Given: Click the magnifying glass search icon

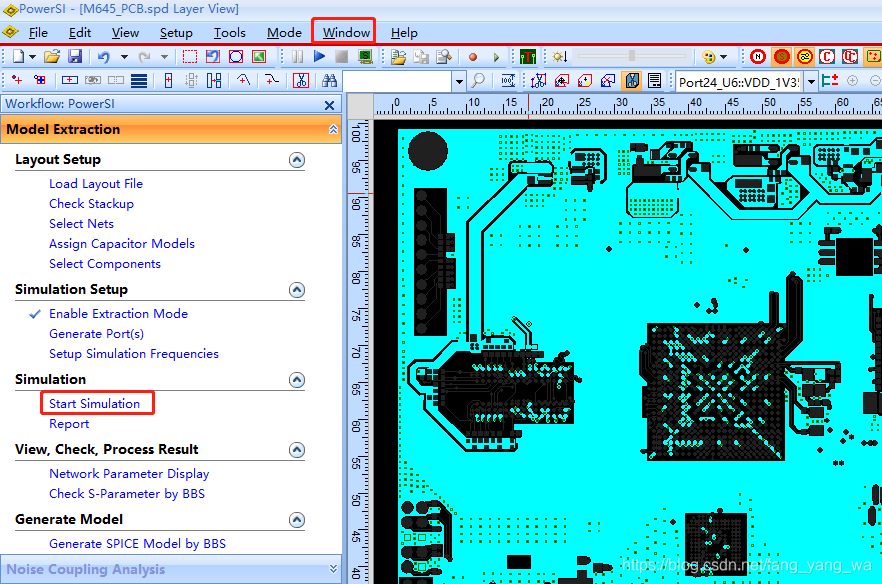Looking at the screenshot, I should 478,80.
